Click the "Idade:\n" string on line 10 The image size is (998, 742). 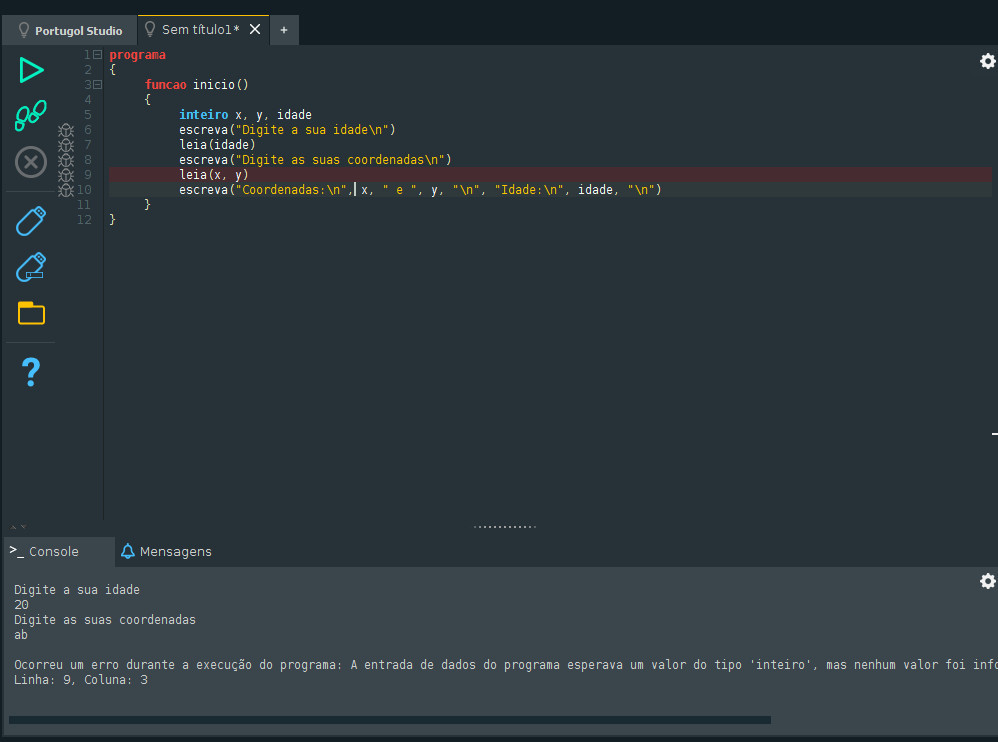tap(529, 190)
